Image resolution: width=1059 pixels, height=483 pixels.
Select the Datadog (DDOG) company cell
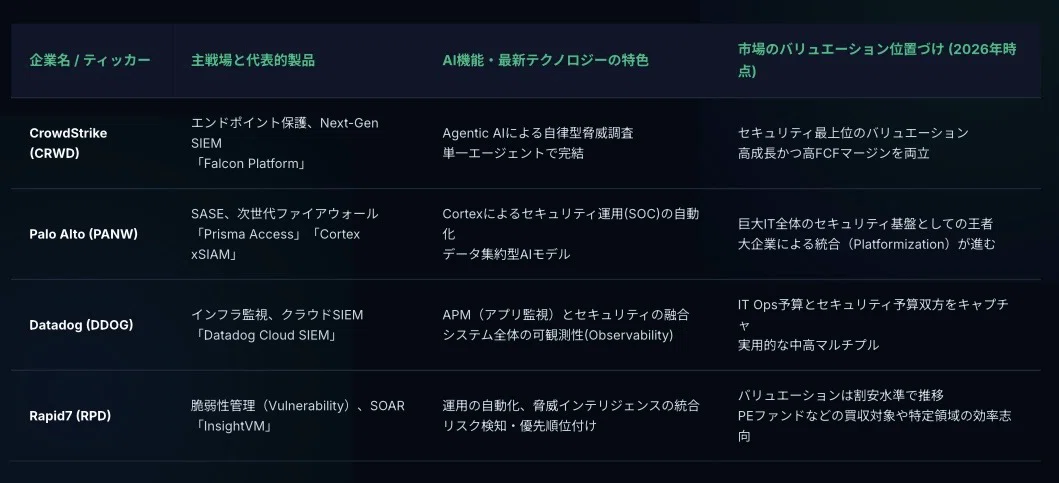pos(81,325)
